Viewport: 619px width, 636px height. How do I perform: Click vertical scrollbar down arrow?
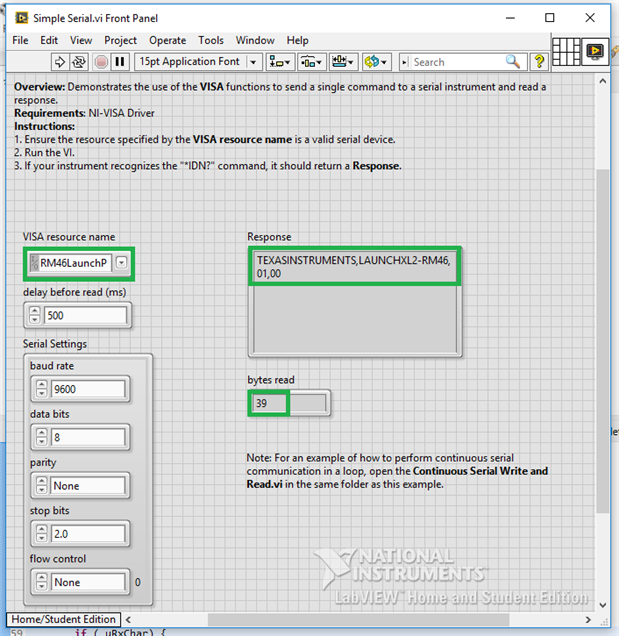tap(603, 605)
